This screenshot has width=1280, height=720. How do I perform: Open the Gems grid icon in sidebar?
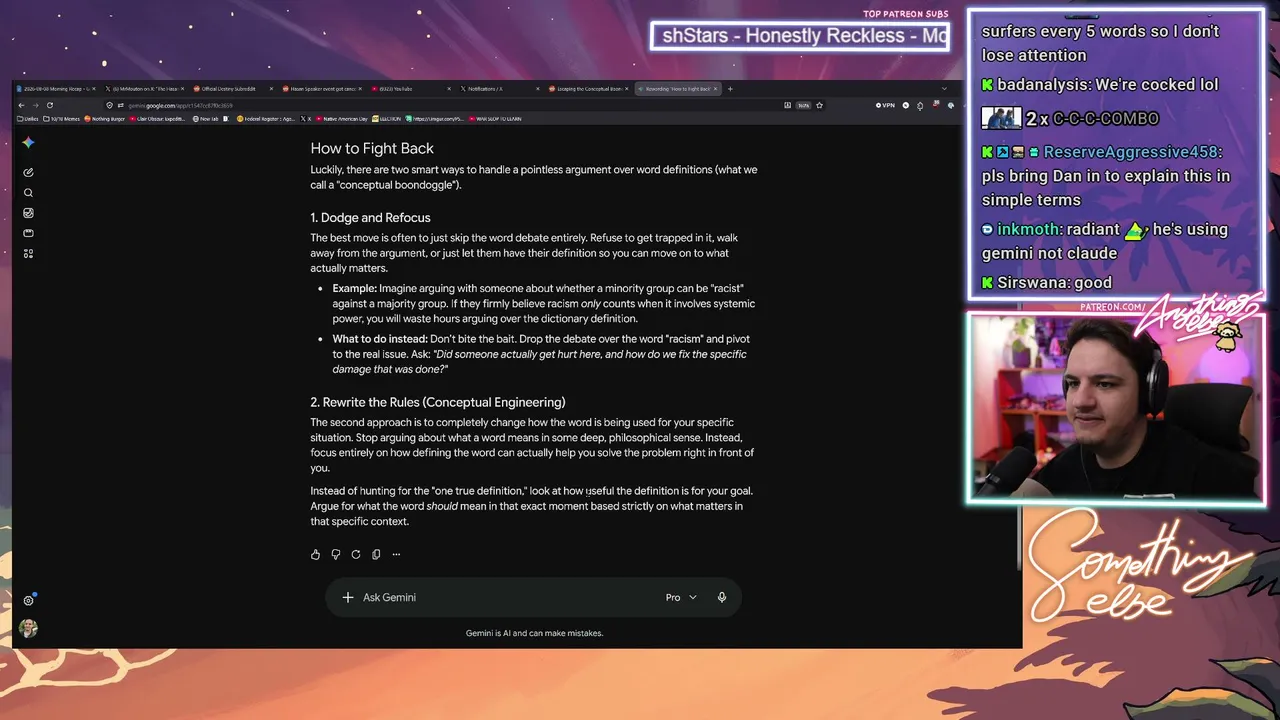tap(28, 254)
